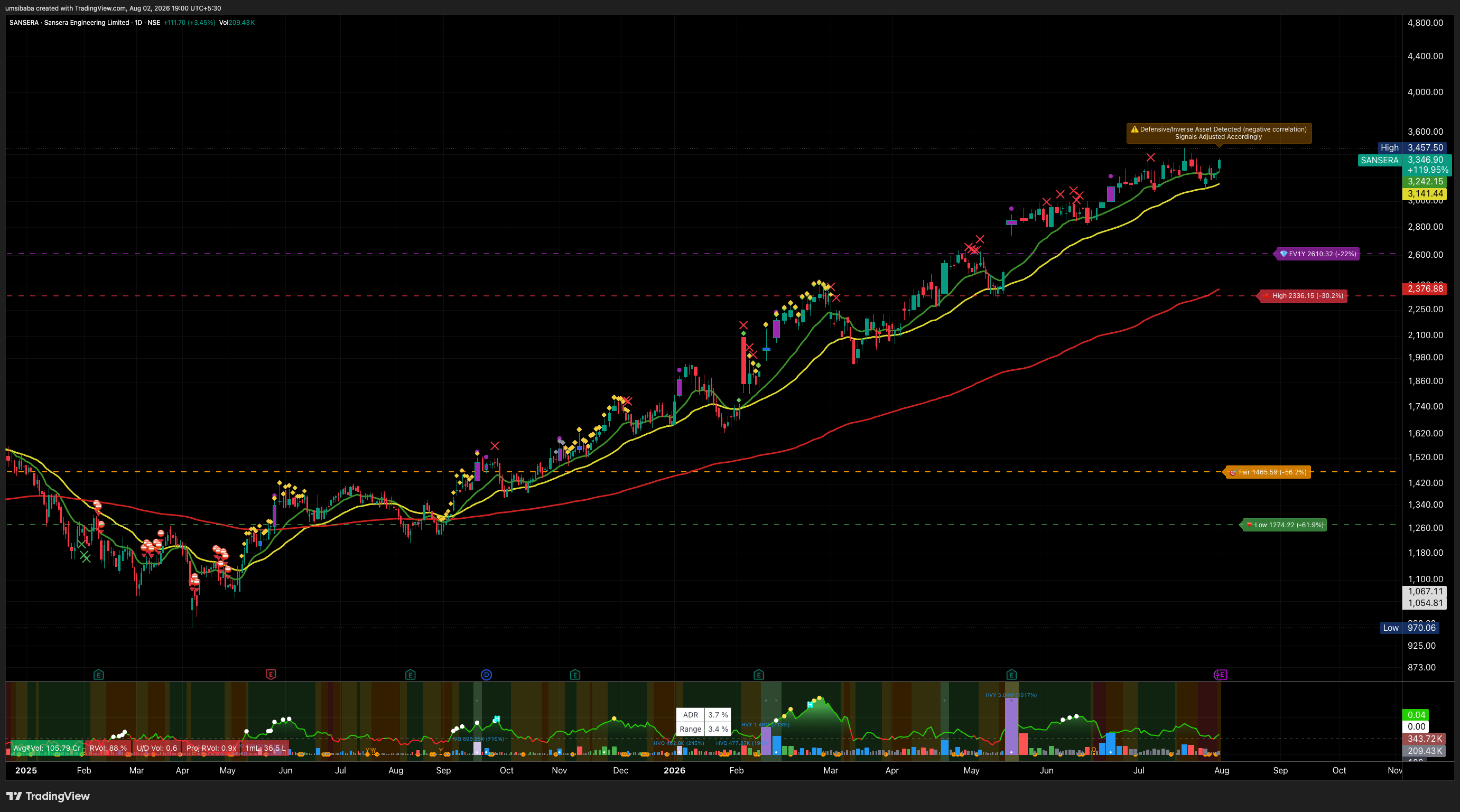Screen dimensions: 1460x812
Task: Click the TradingView logo
Action: [48, 796]
